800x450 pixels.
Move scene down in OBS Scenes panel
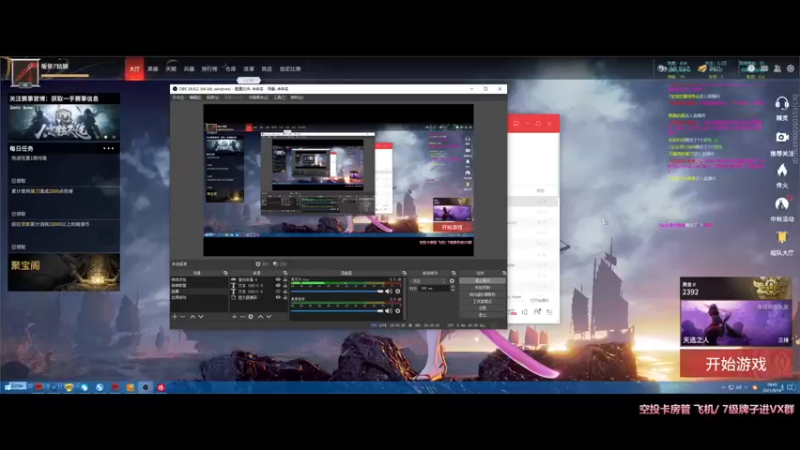(x=201, y=317)
